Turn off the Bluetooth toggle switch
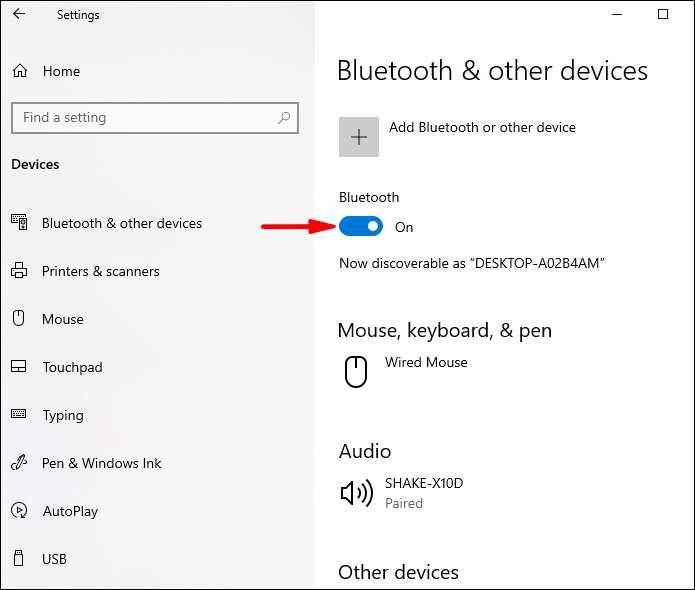 pos(361,227)
